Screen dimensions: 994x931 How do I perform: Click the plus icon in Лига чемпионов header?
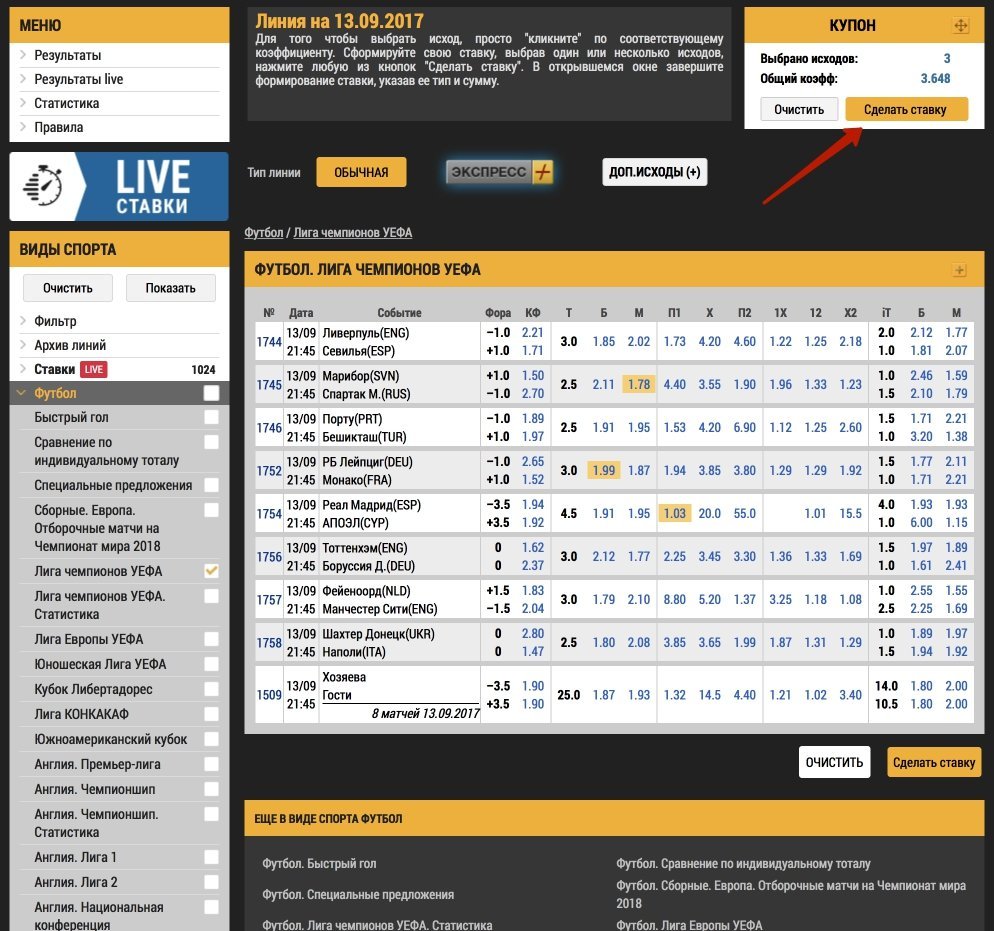(x=959, y=270)
